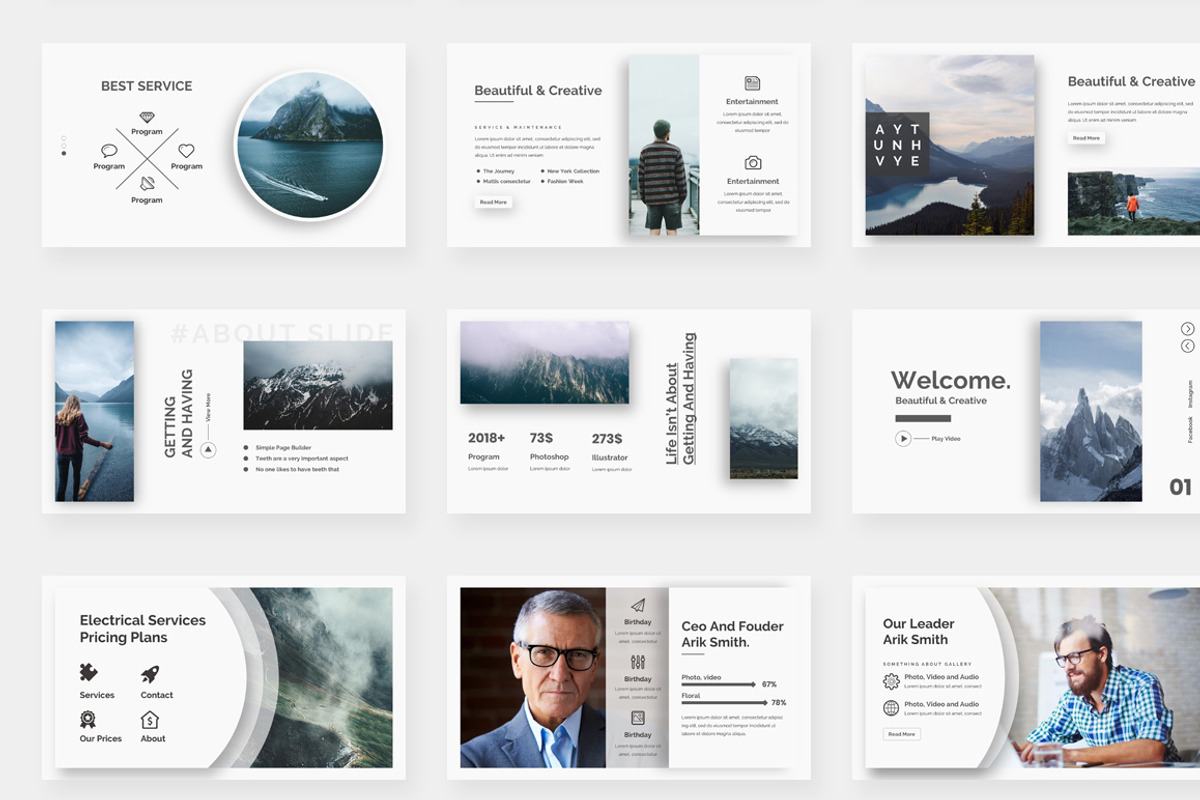Click the Welcome. heading
This screenshot has height=800, width=1200.
click(951, 380)
